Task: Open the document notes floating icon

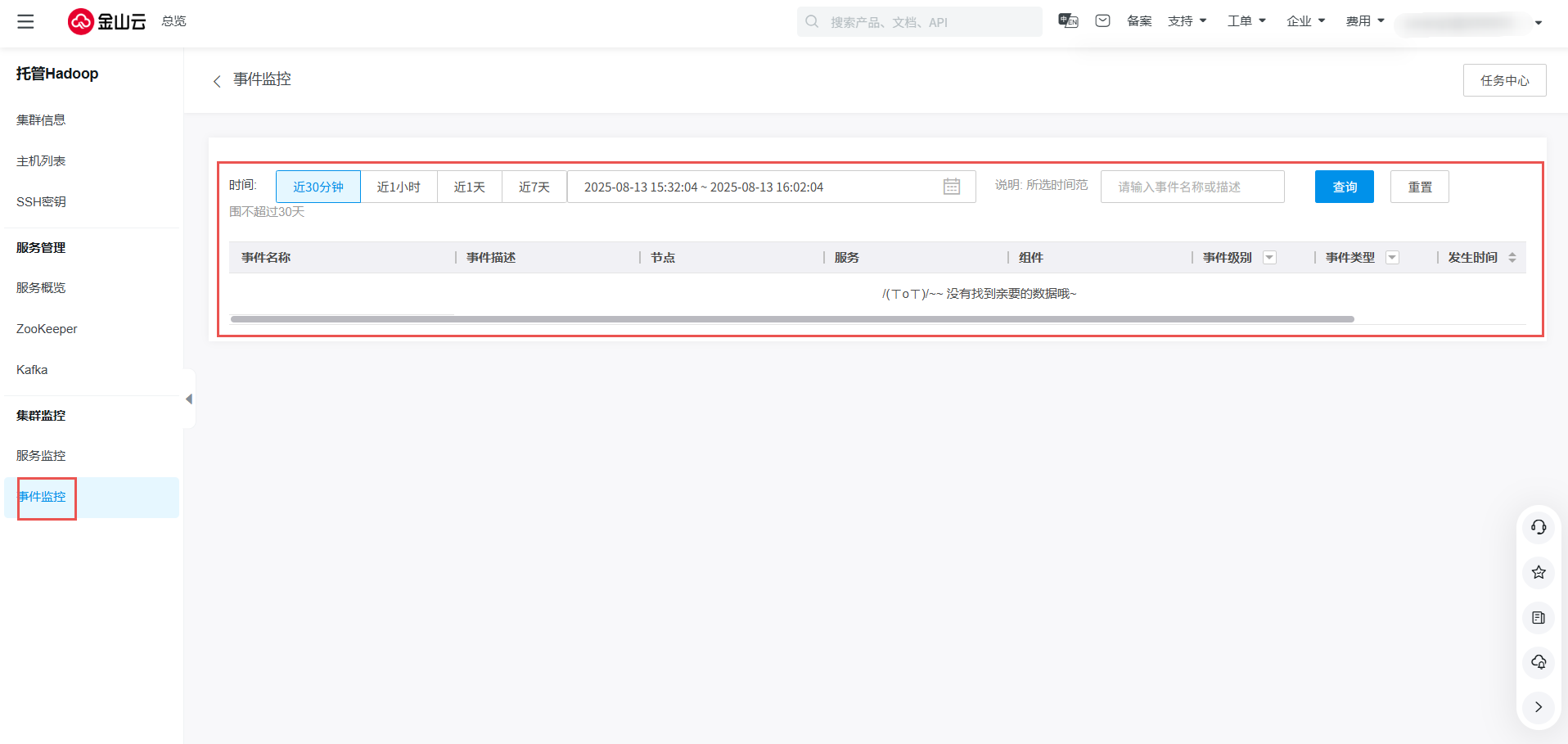Action: pos(1538,617)
